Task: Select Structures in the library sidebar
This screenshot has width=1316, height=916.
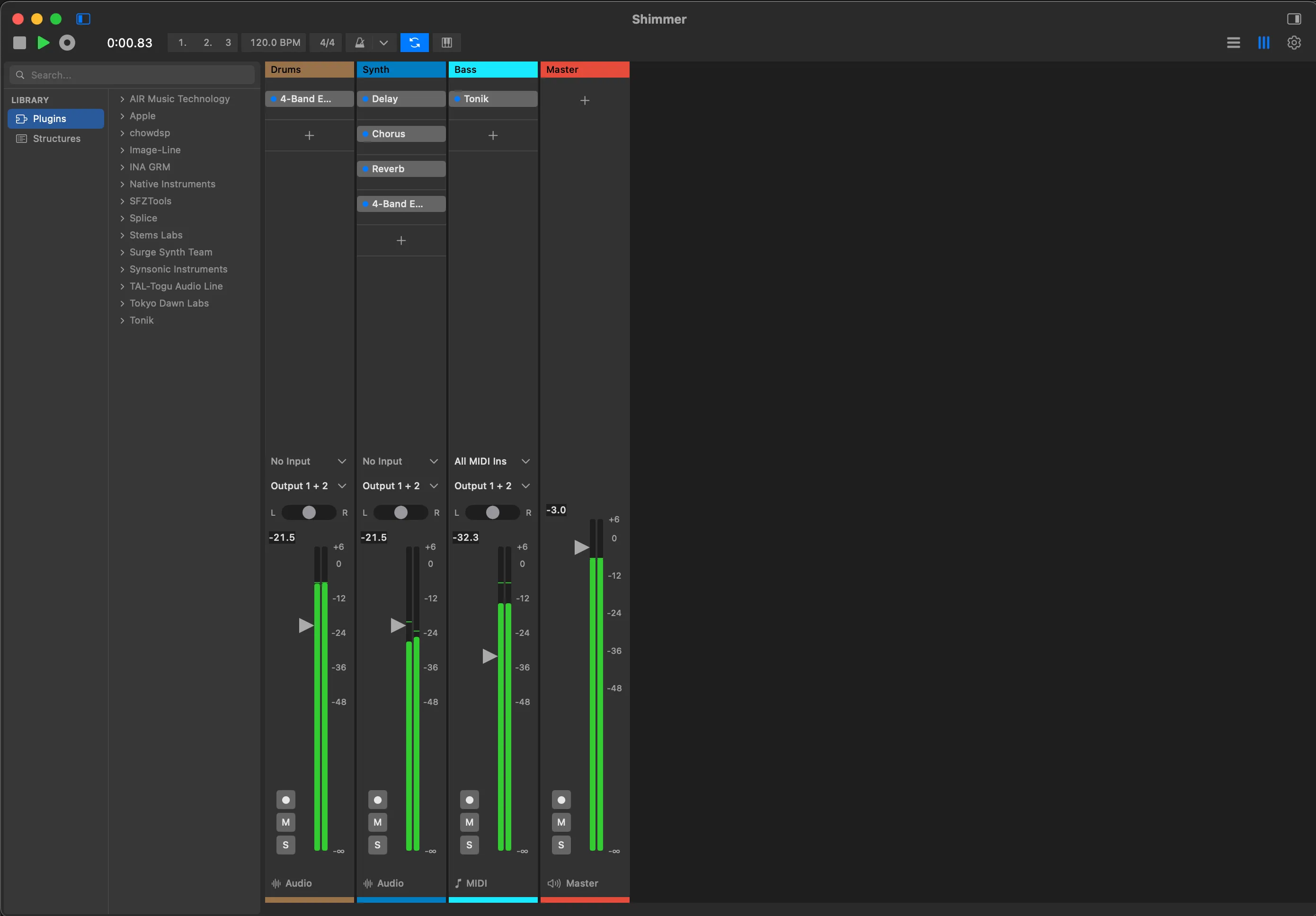Action: pyautogui.click(x=55, y=139)
